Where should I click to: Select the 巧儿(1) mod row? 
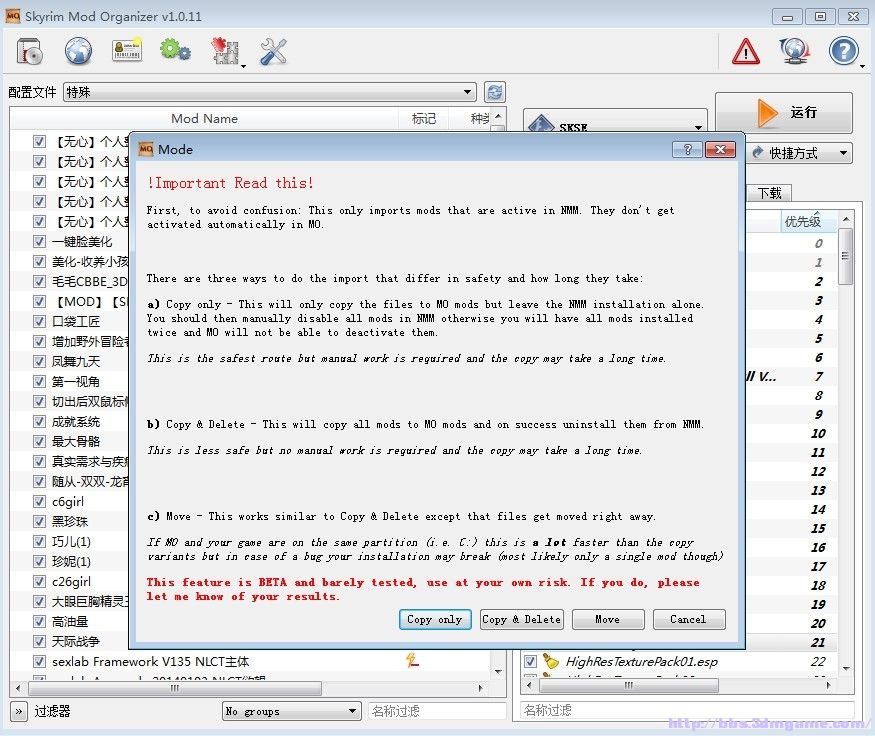point(71,541)
